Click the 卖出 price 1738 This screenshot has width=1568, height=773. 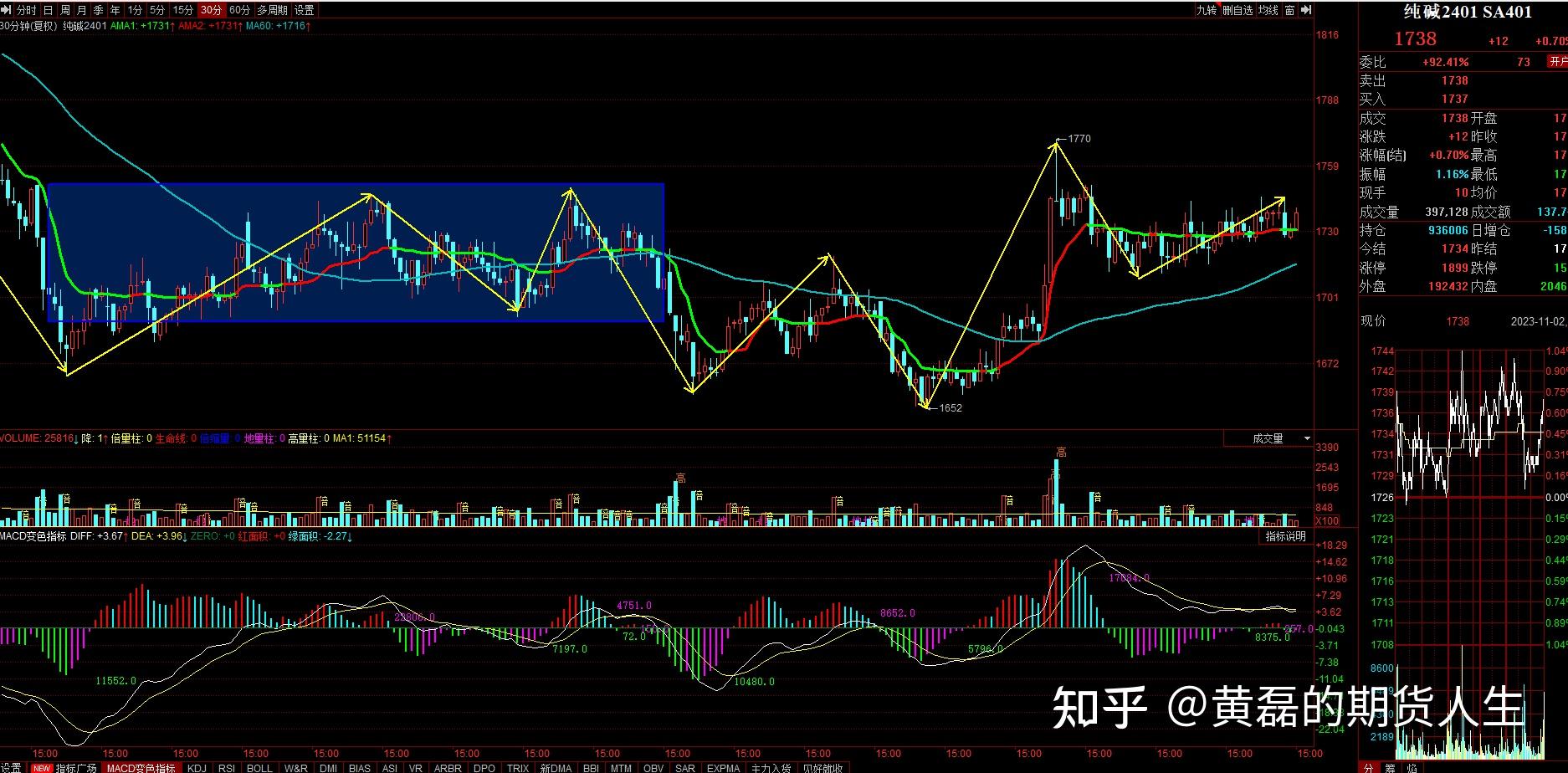click(x=1454, y=80)
